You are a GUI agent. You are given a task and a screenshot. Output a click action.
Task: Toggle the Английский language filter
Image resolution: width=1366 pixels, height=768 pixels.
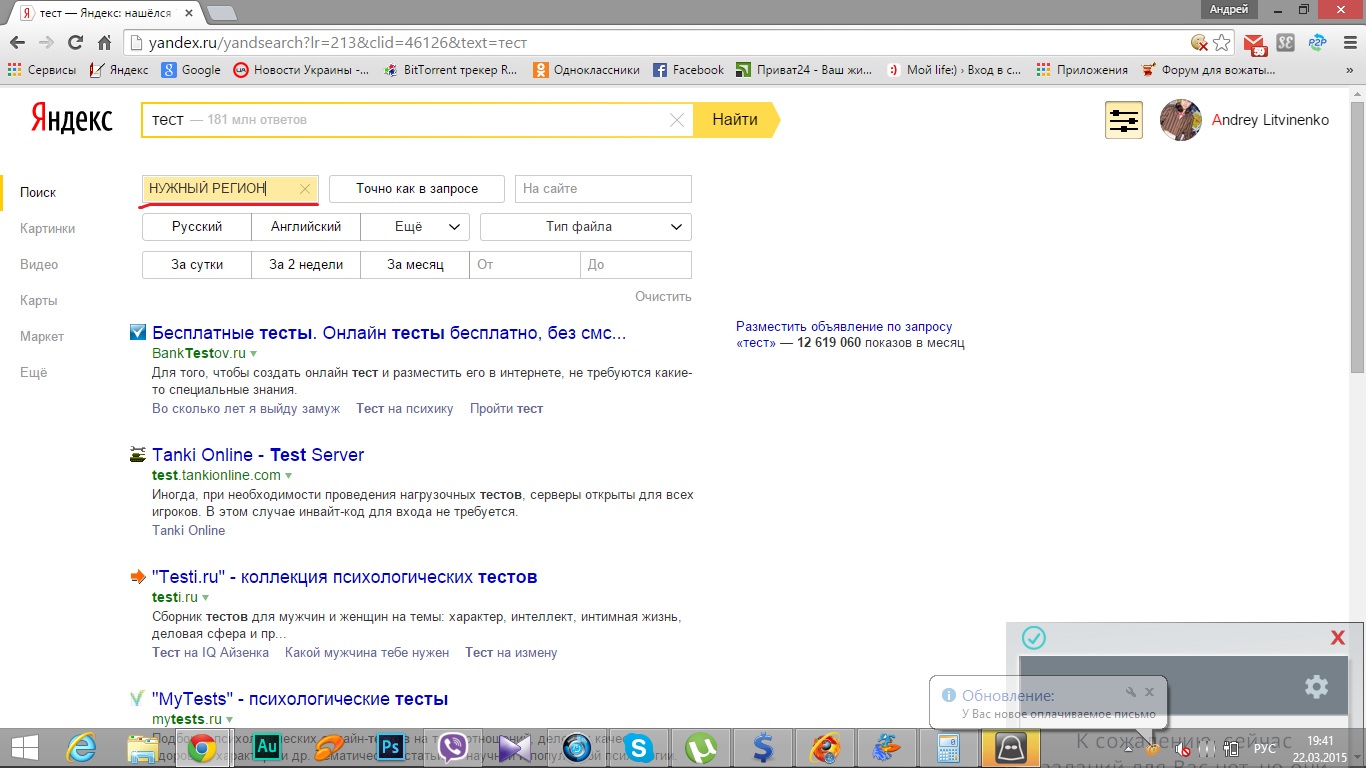(306, 227)
